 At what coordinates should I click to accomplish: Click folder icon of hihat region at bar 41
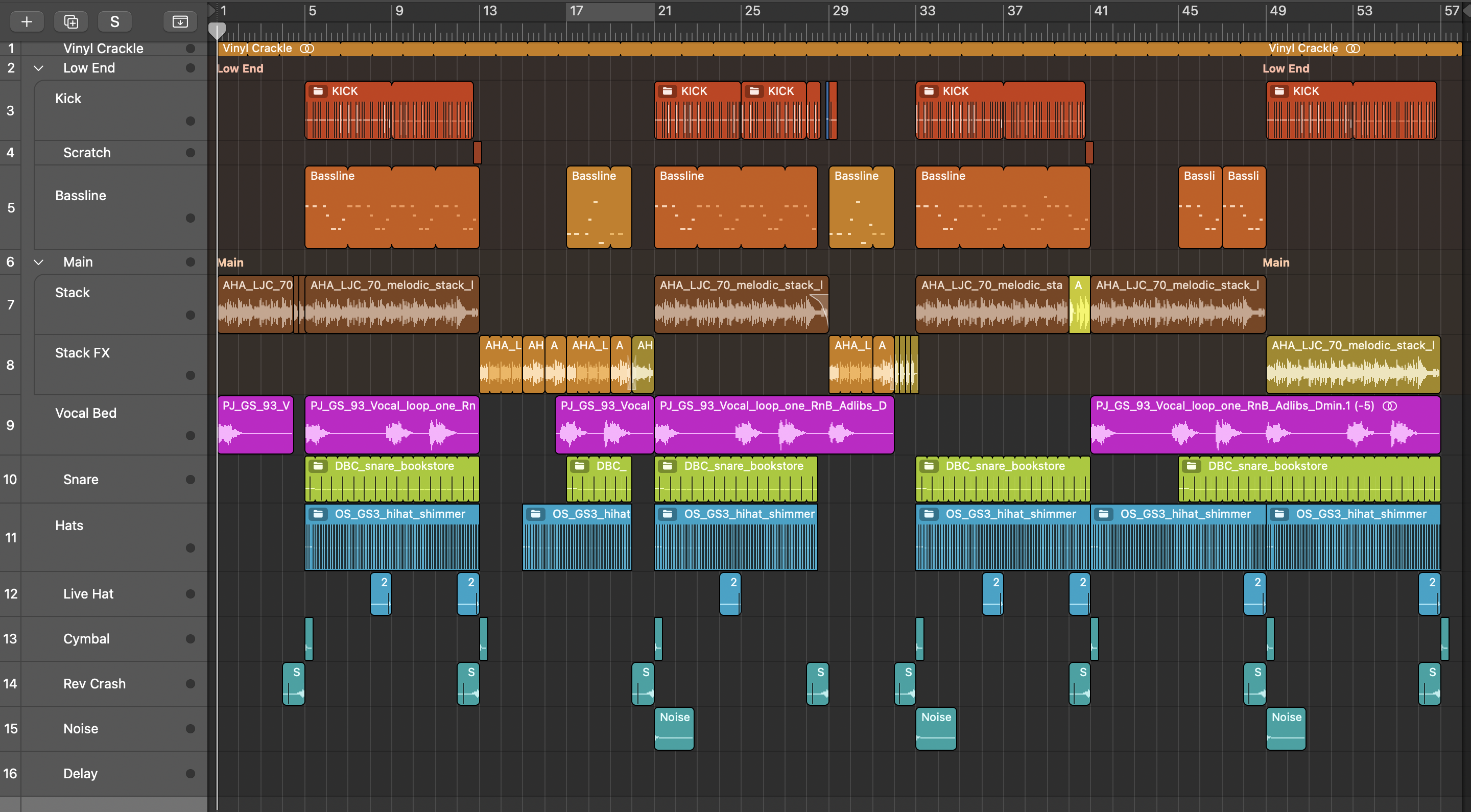(x=1104, y=514)
